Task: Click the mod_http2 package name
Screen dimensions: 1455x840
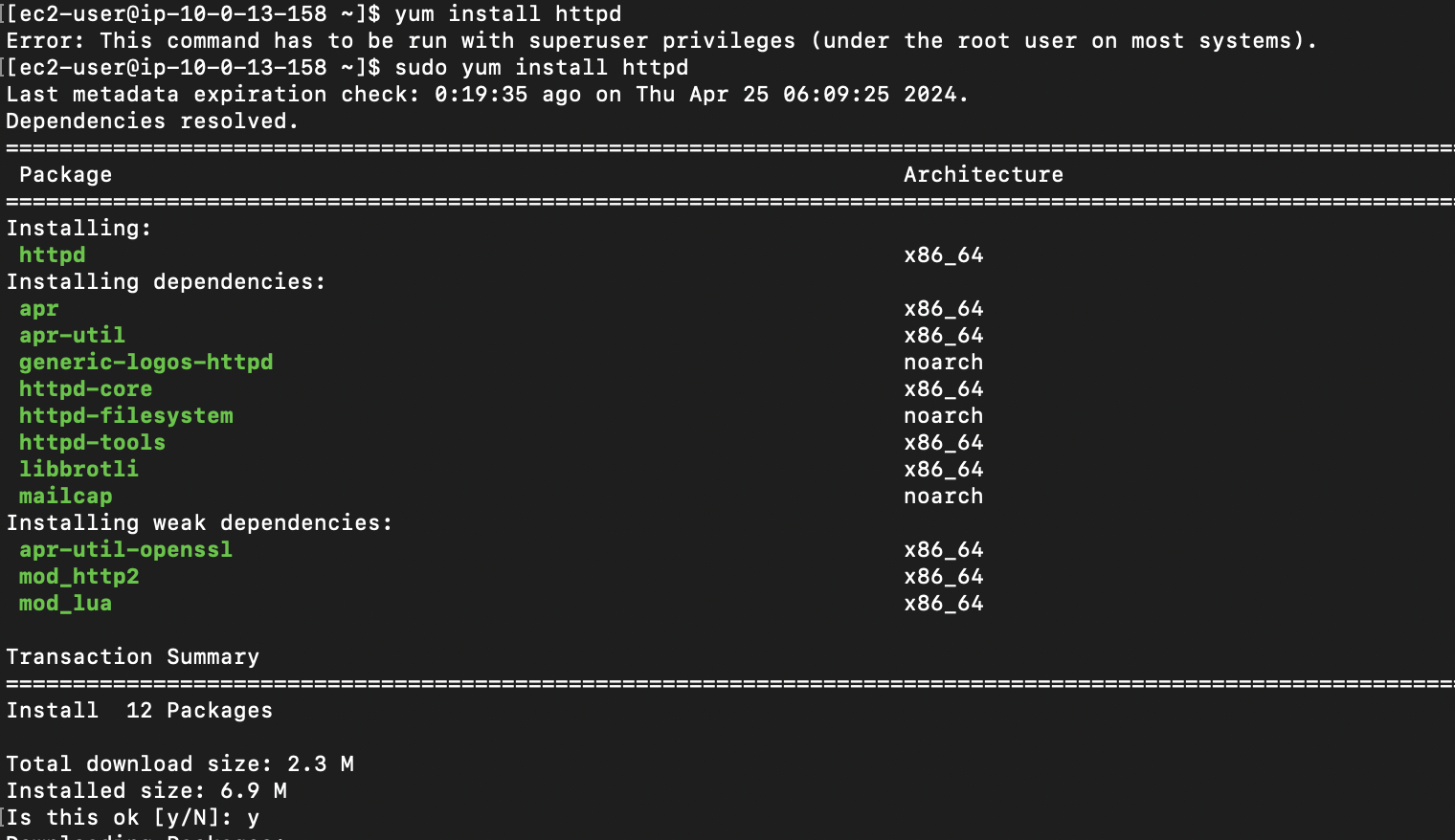Action: point(78,577)
